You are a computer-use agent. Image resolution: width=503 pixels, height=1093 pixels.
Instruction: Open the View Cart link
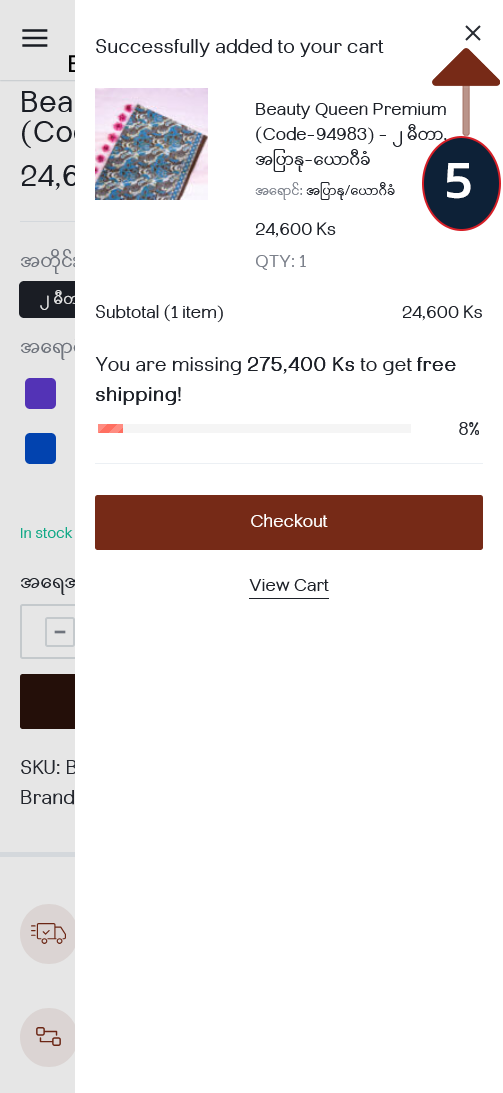tap(289, 586)
